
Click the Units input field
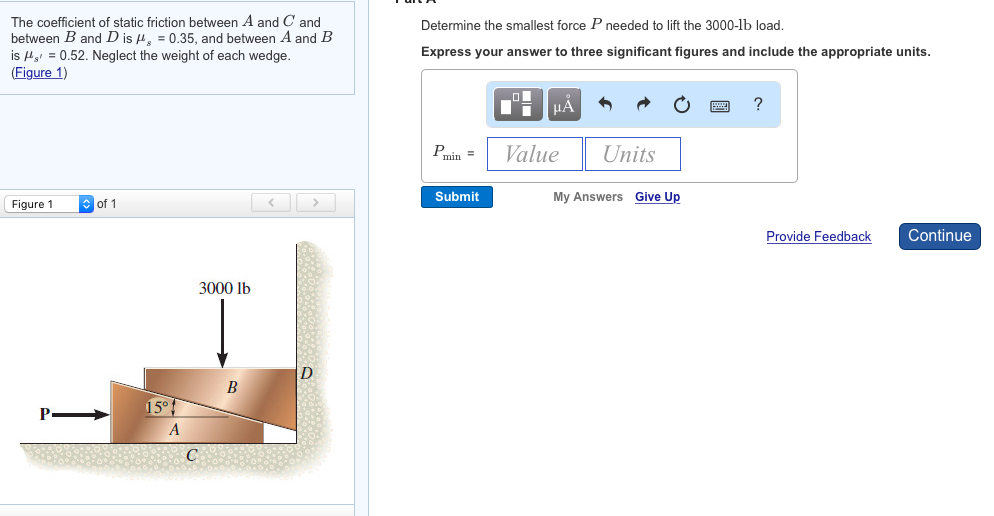point(633,154)
